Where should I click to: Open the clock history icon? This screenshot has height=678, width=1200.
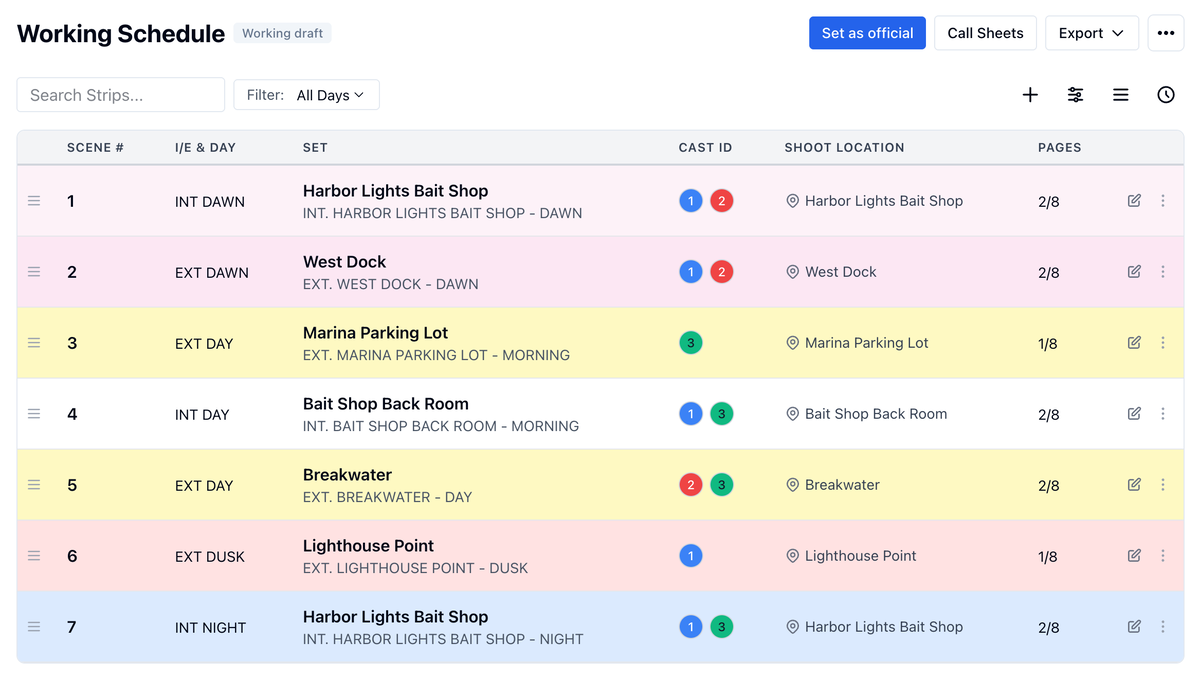click(1166, 95)
